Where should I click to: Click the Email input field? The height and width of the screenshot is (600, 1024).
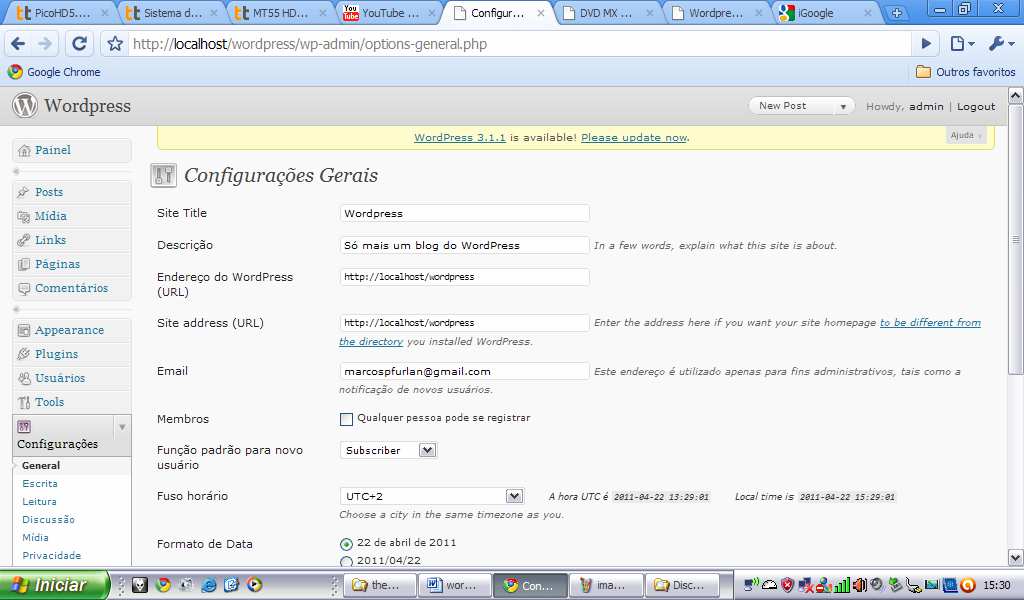[x=464, y=371]
